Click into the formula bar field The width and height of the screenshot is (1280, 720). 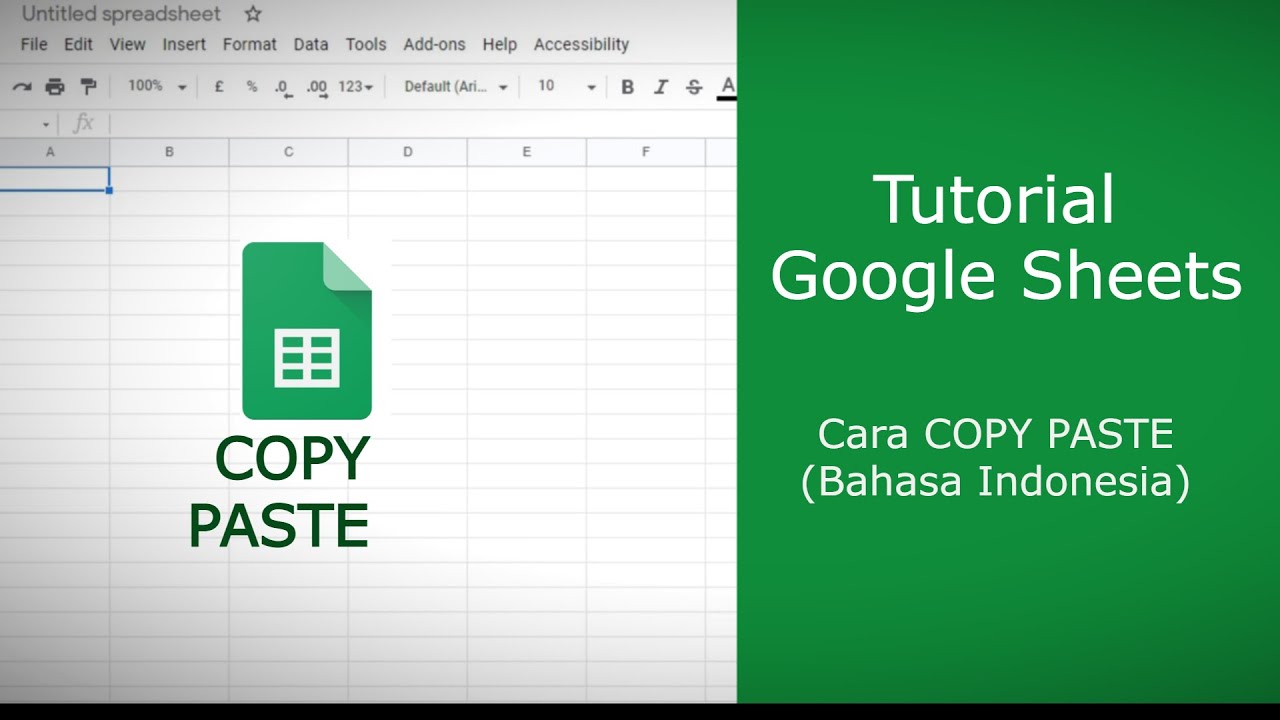[x=423, y=124]
